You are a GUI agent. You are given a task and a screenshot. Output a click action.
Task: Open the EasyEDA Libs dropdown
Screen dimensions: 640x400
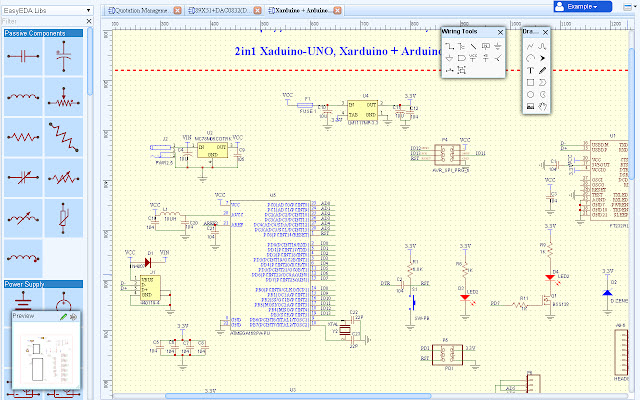click(89, 9)
